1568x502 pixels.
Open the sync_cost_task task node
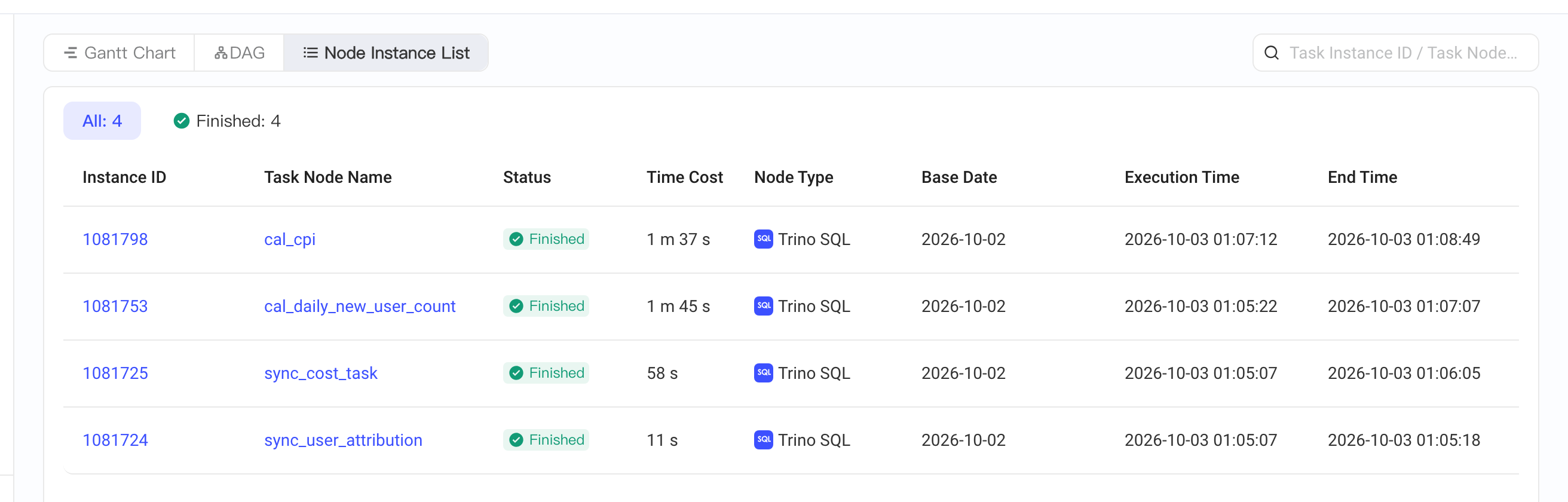[x=321, y=374]
